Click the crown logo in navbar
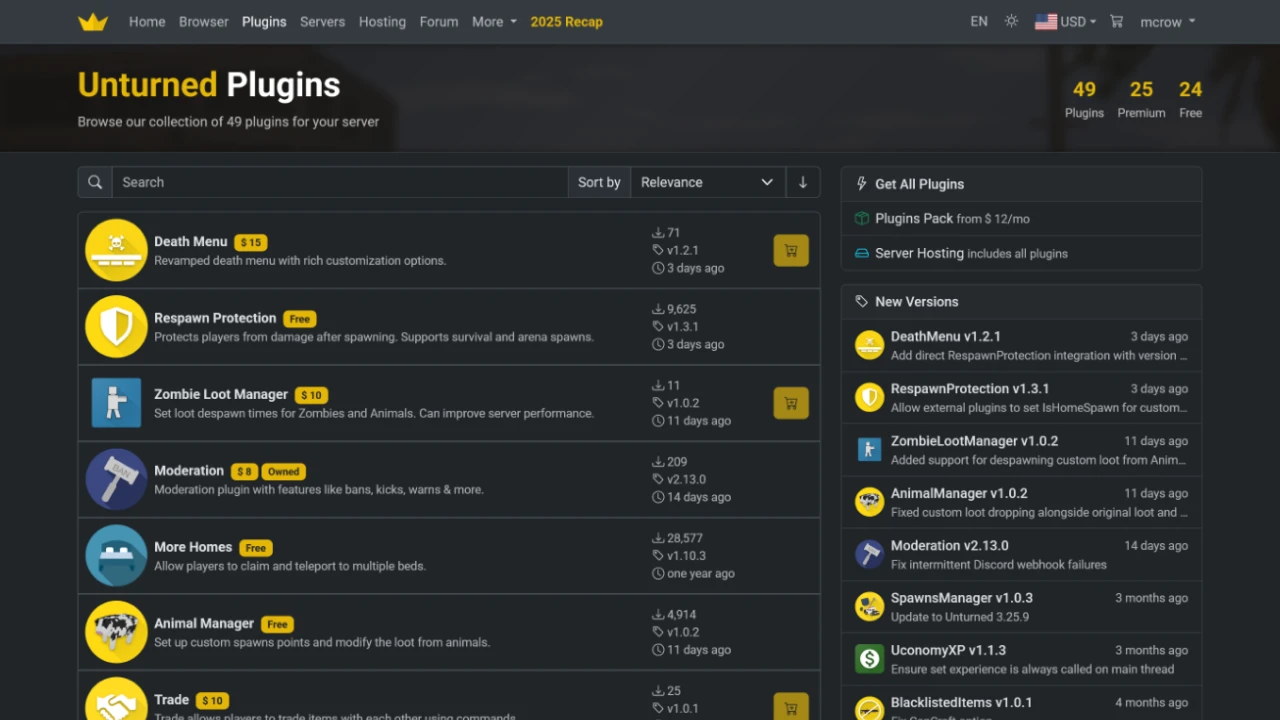1280x720 pixels. click(x=93, y=22)
